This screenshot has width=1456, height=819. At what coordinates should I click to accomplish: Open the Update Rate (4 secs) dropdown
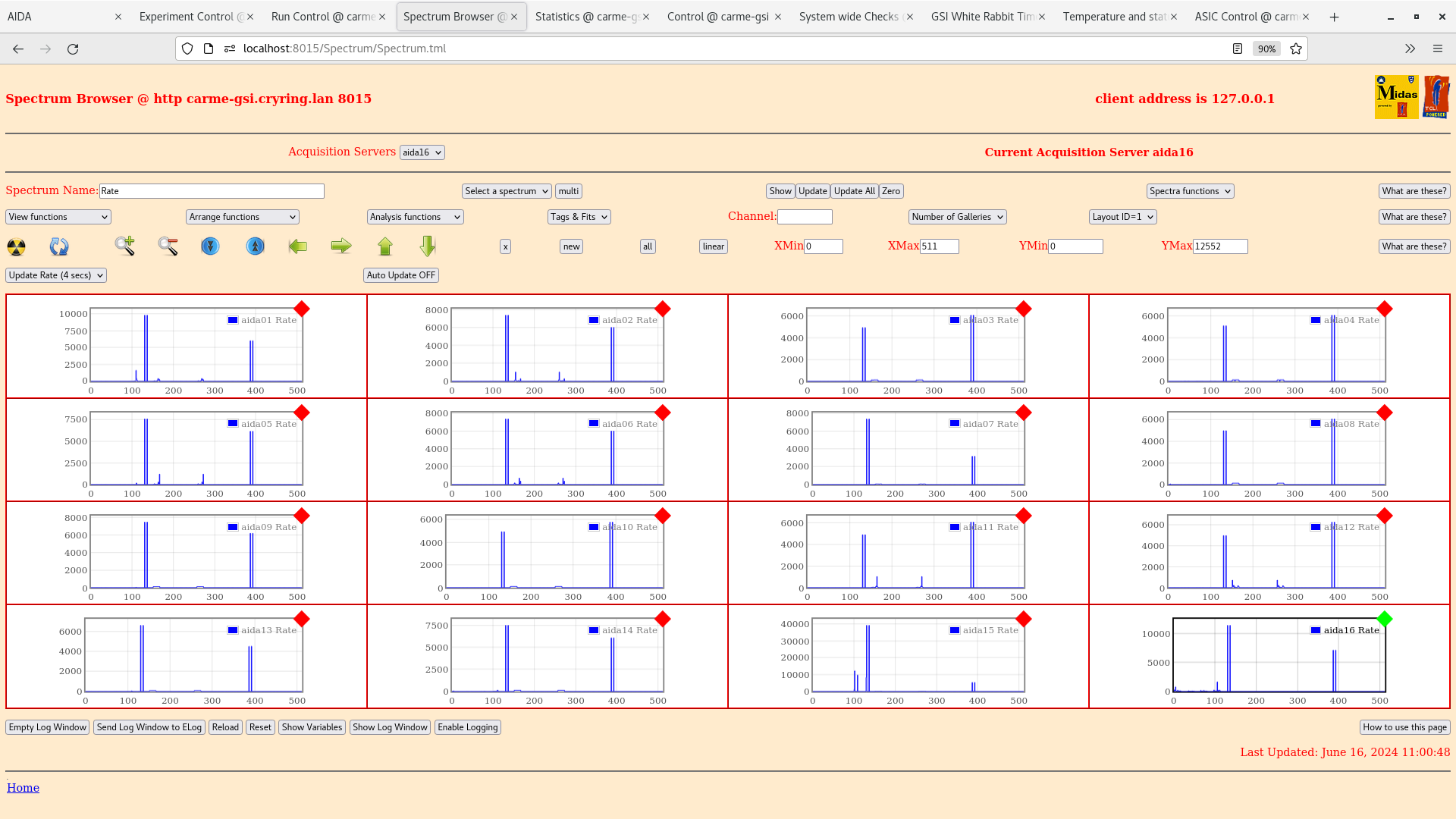point(56,275)
